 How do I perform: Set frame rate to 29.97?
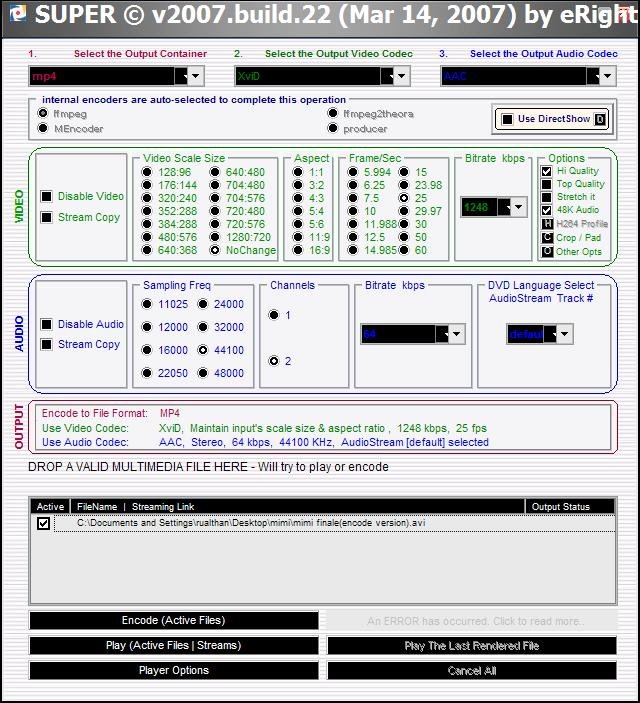pos(404,211)
